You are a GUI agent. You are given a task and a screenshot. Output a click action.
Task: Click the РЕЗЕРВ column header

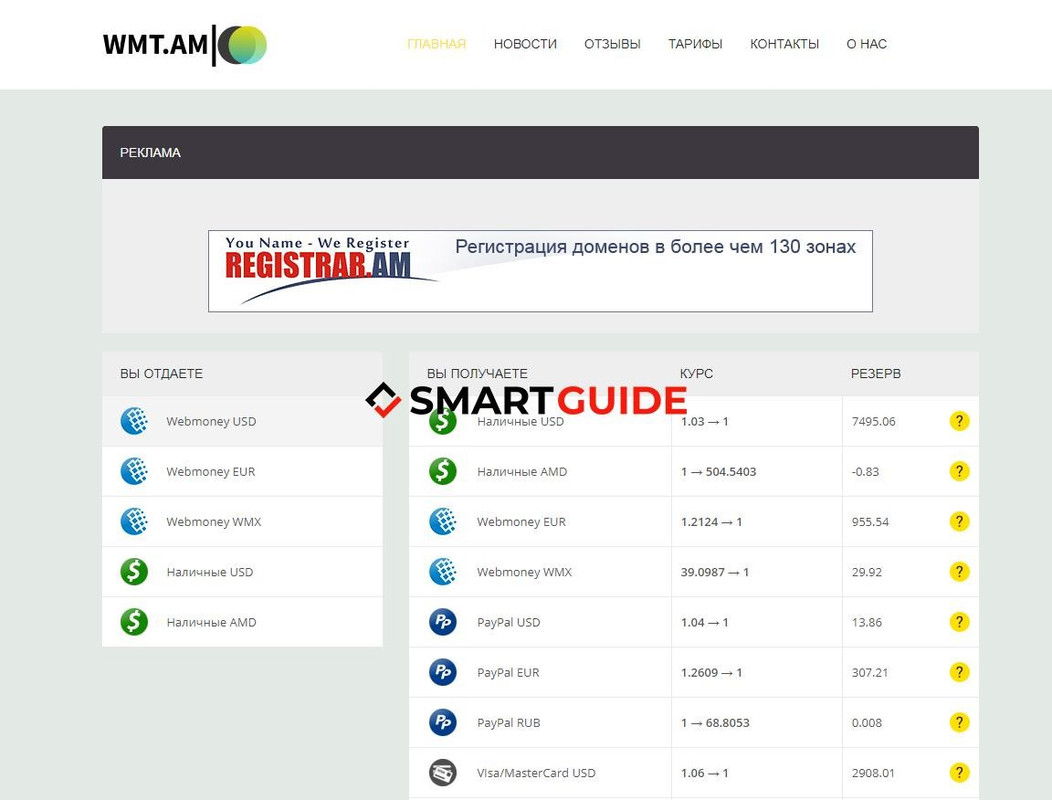[876, 374]
